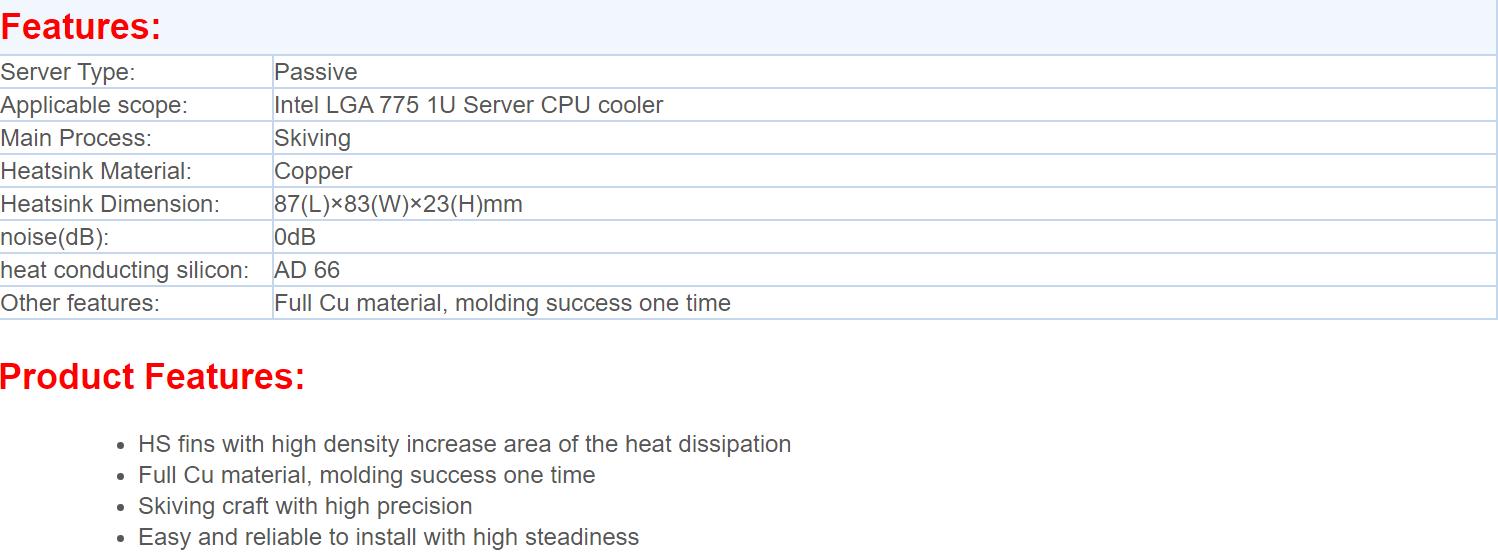This screenshot has height=552, width=1498.
Task: Click the AD 66 value cell
Action: pyautogui.click(x=884, y=270)
